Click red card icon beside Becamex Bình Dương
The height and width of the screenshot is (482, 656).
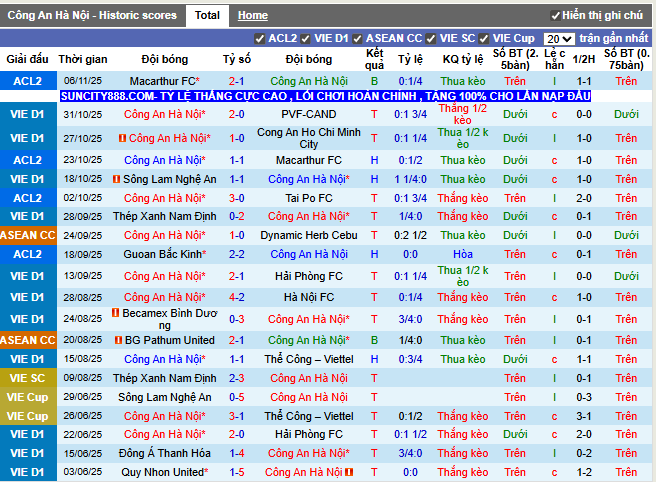116,313
